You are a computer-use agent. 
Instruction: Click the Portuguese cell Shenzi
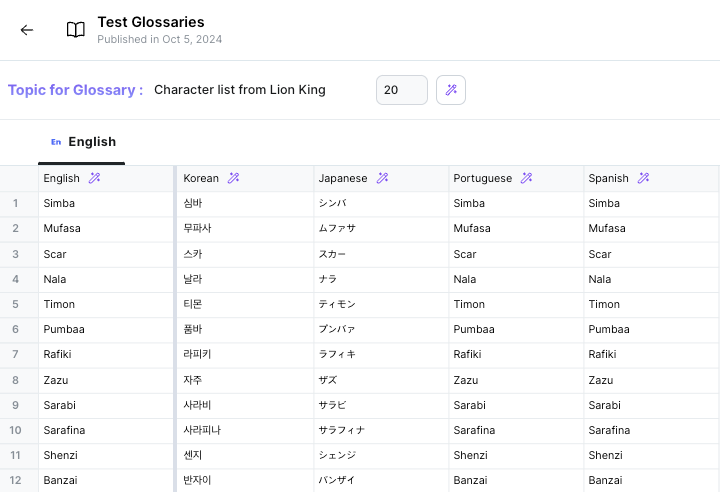[x=516, y=455]
